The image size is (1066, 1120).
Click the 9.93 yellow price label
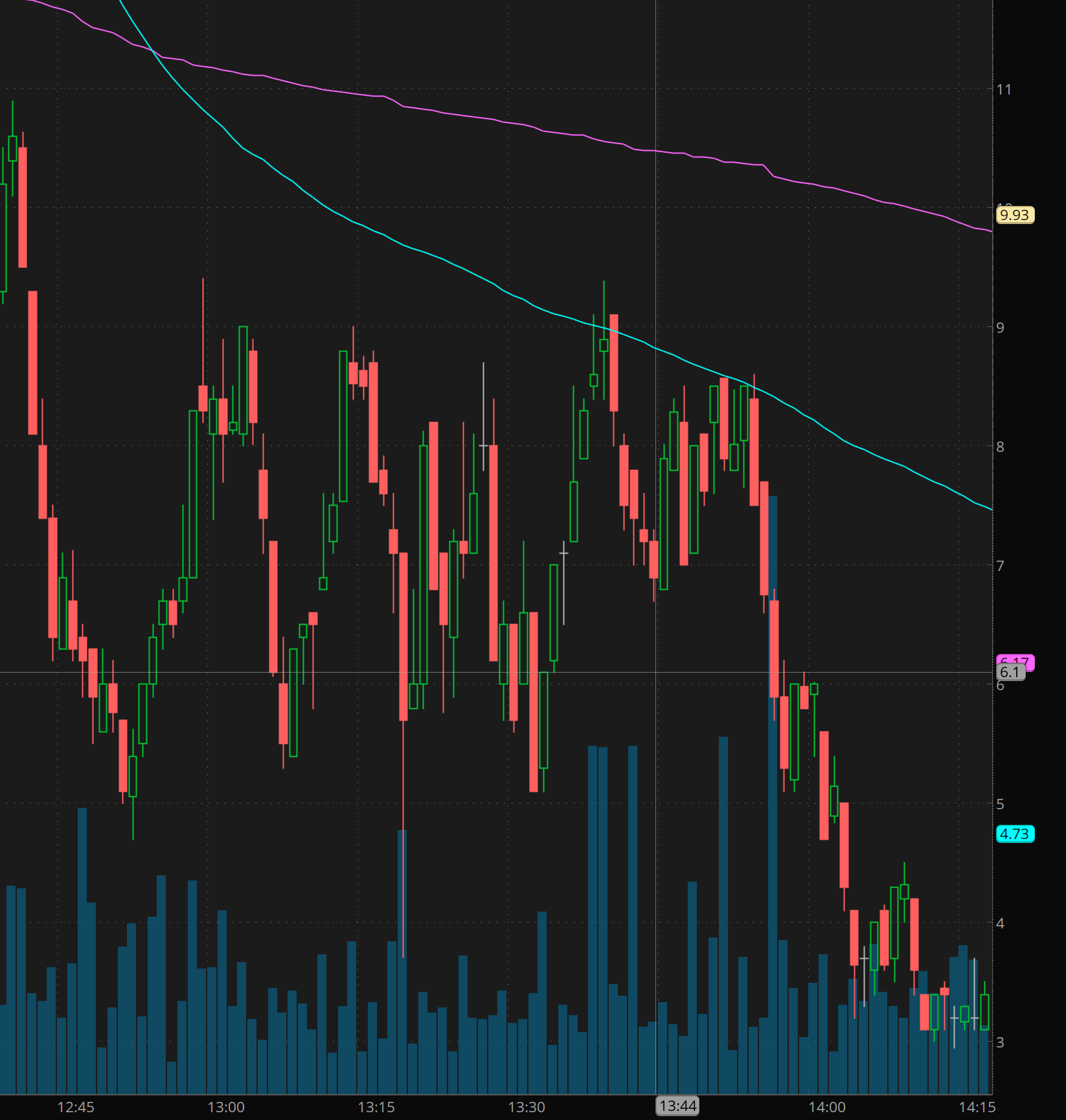(x=1015, y=215)
